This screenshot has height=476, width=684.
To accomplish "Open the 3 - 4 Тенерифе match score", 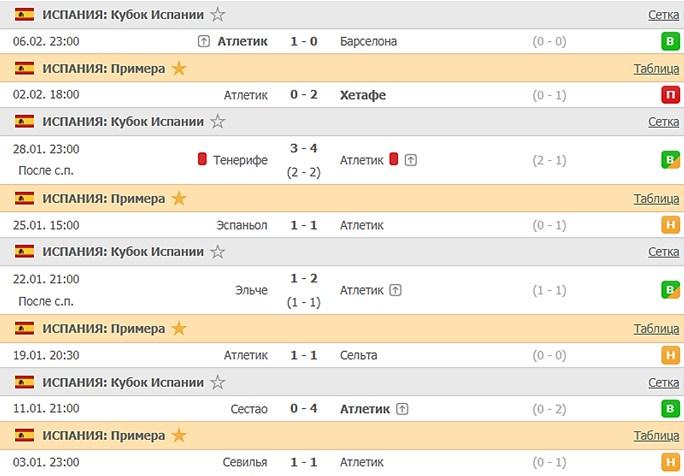I will click(x=304, y=148).
